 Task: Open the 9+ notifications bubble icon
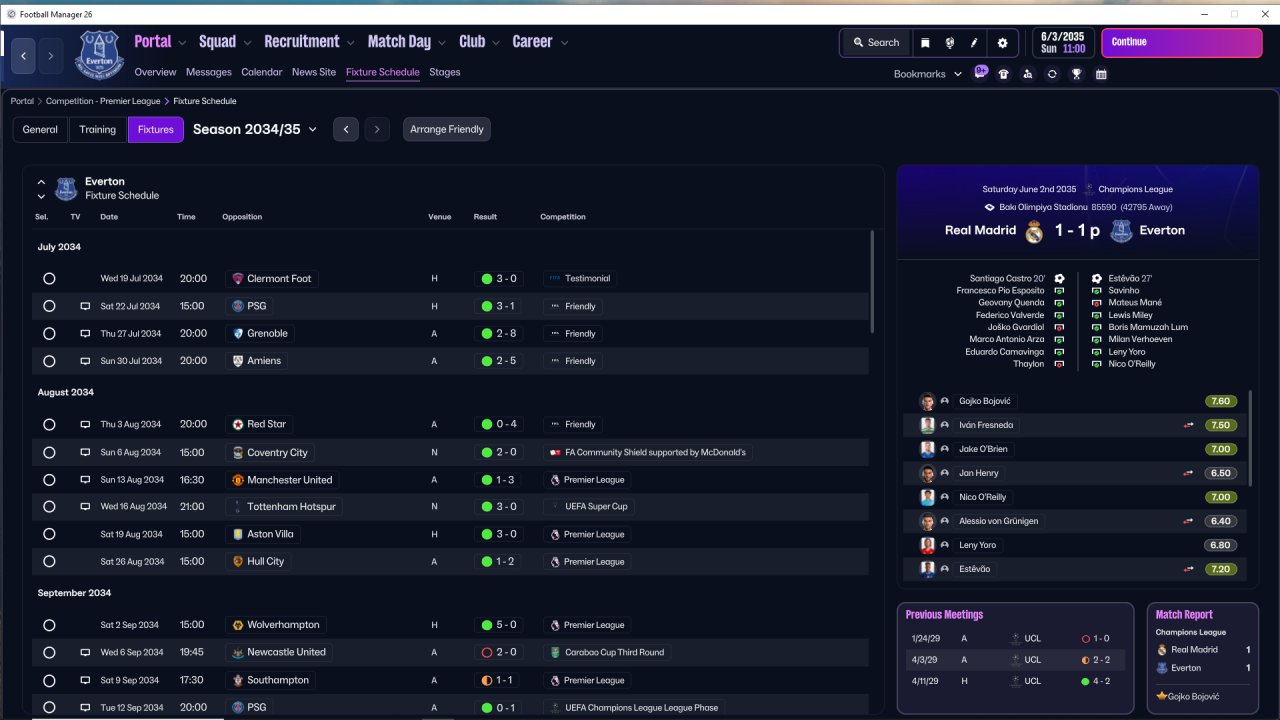[x=981, y=72]
